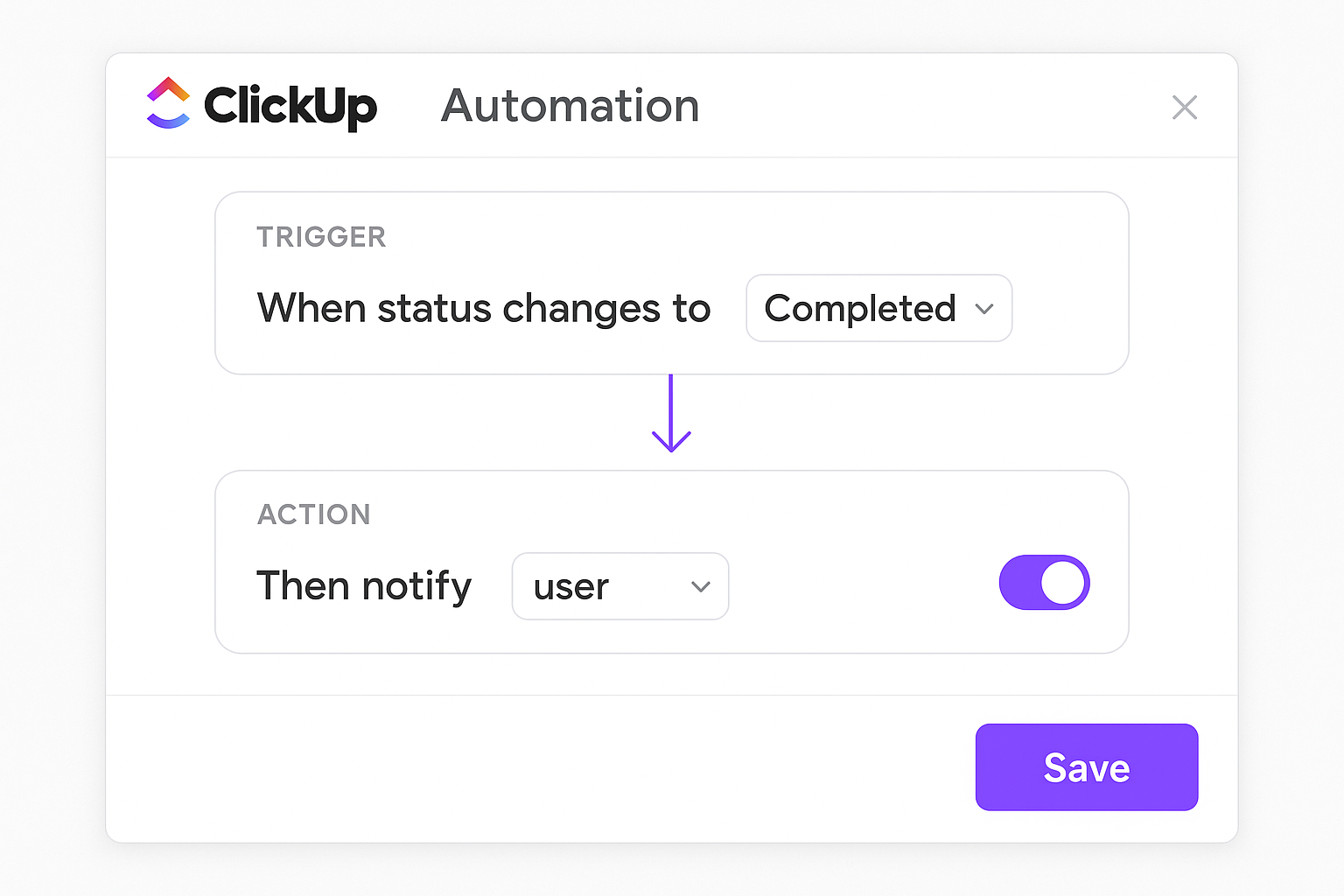
Task: Click the "When status changes to" text
Action: 483,309
